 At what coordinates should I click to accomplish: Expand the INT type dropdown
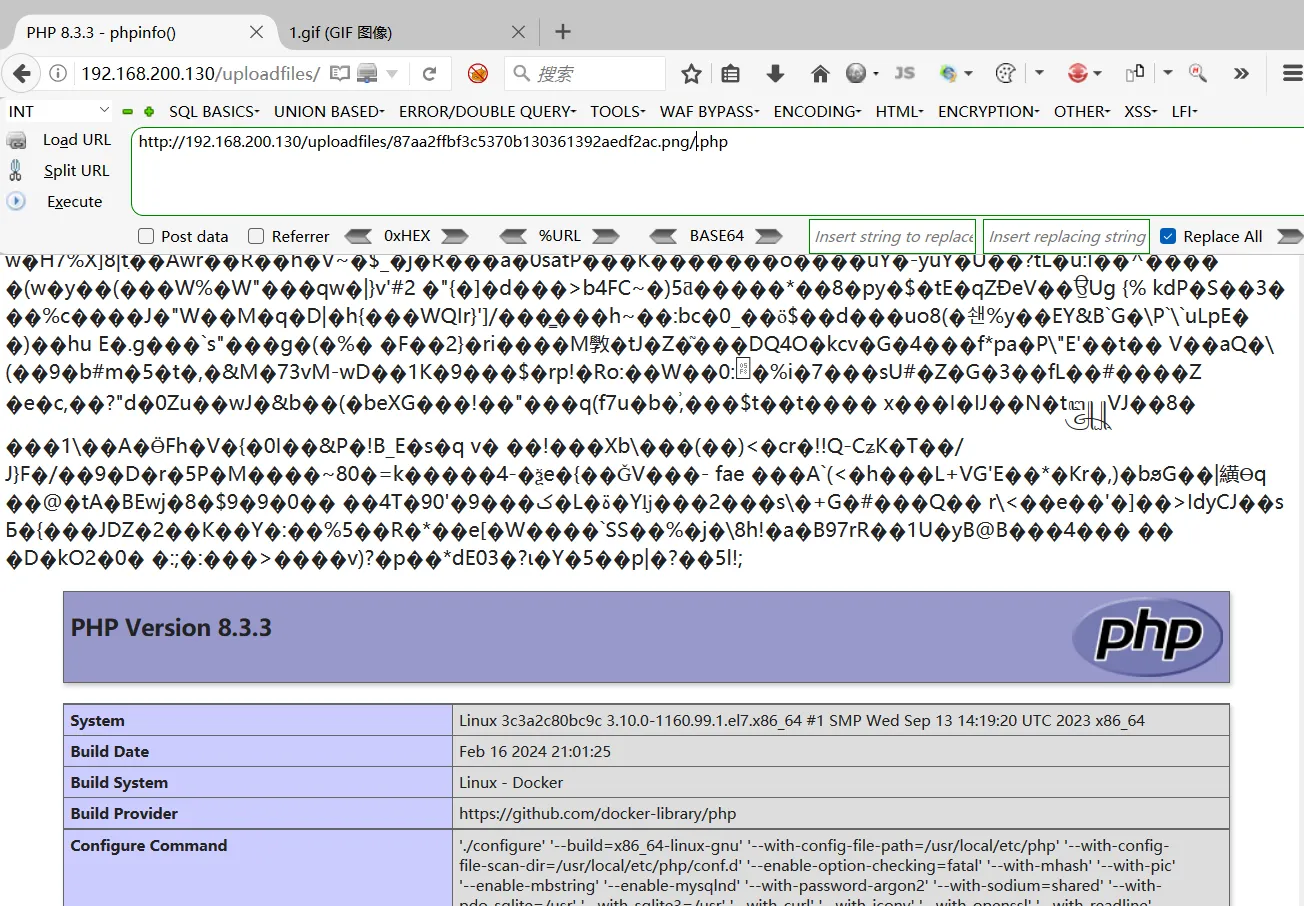[x=104, y=111]
